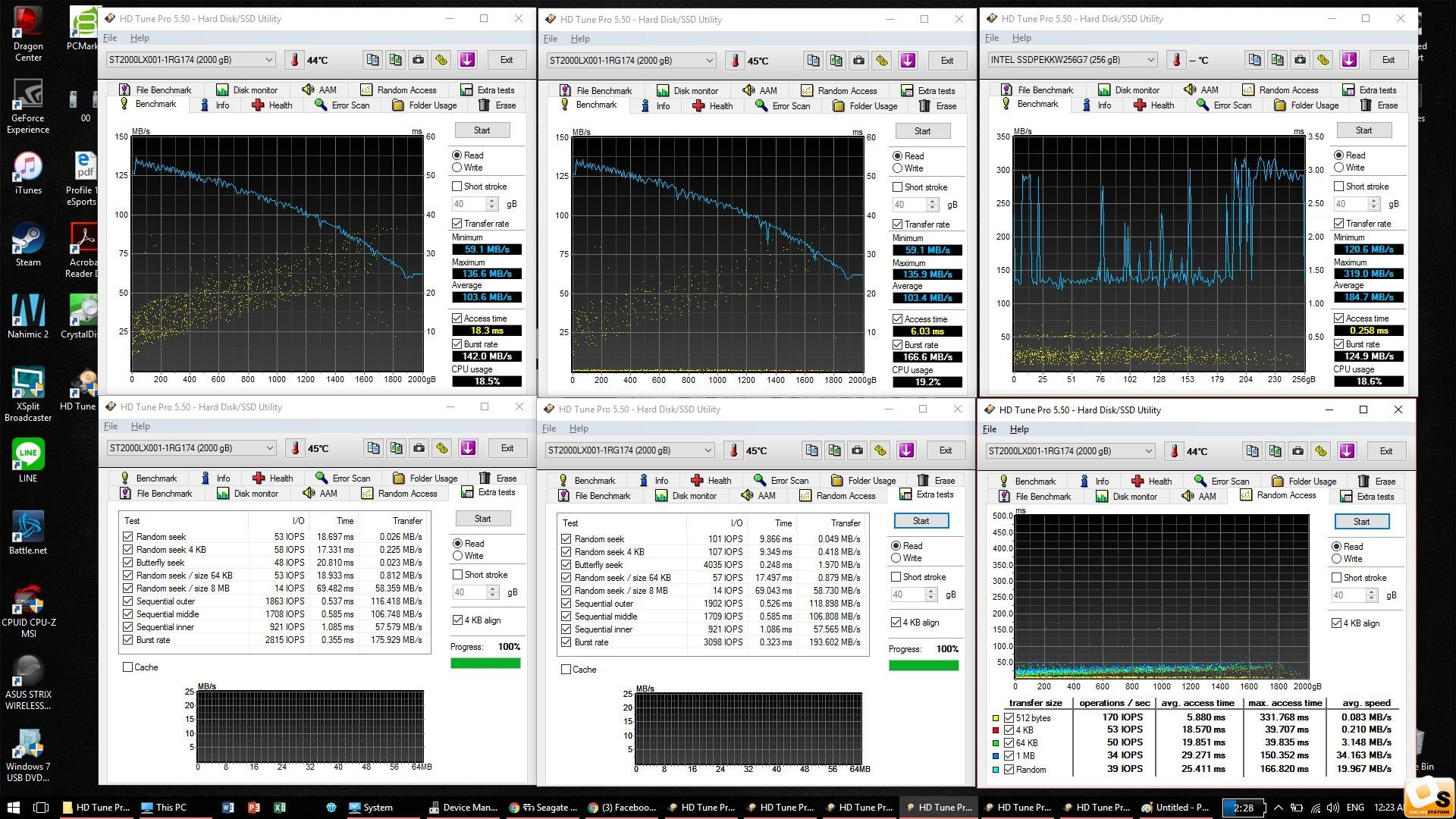Image resolution: width=1456 pixels, height=819 pixels.
Task: Click the copy text icon in INTEL SSD window
Action: coord(1254,60)
